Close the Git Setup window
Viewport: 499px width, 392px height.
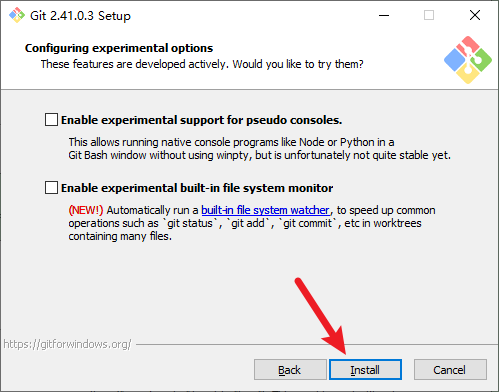pos(475,15)
